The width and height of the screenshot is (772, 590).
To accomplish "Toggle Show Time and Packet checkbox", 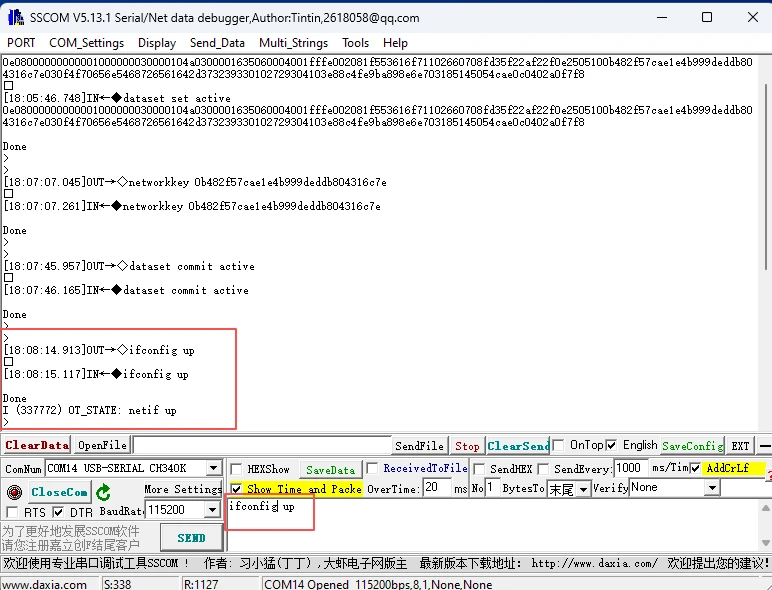I will click(236, 489).
